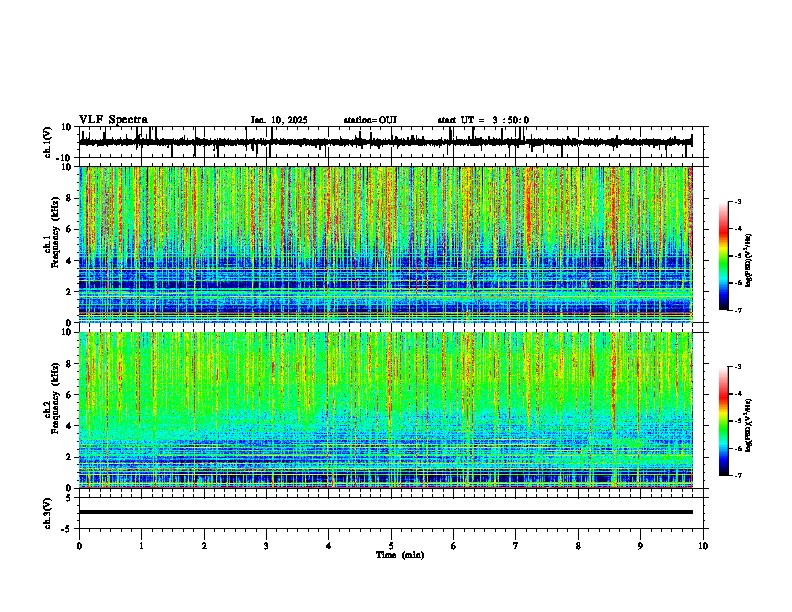Click time axis tick label "9"
Image resolution: width=792 pixels, height=612 pixels.
640,546
